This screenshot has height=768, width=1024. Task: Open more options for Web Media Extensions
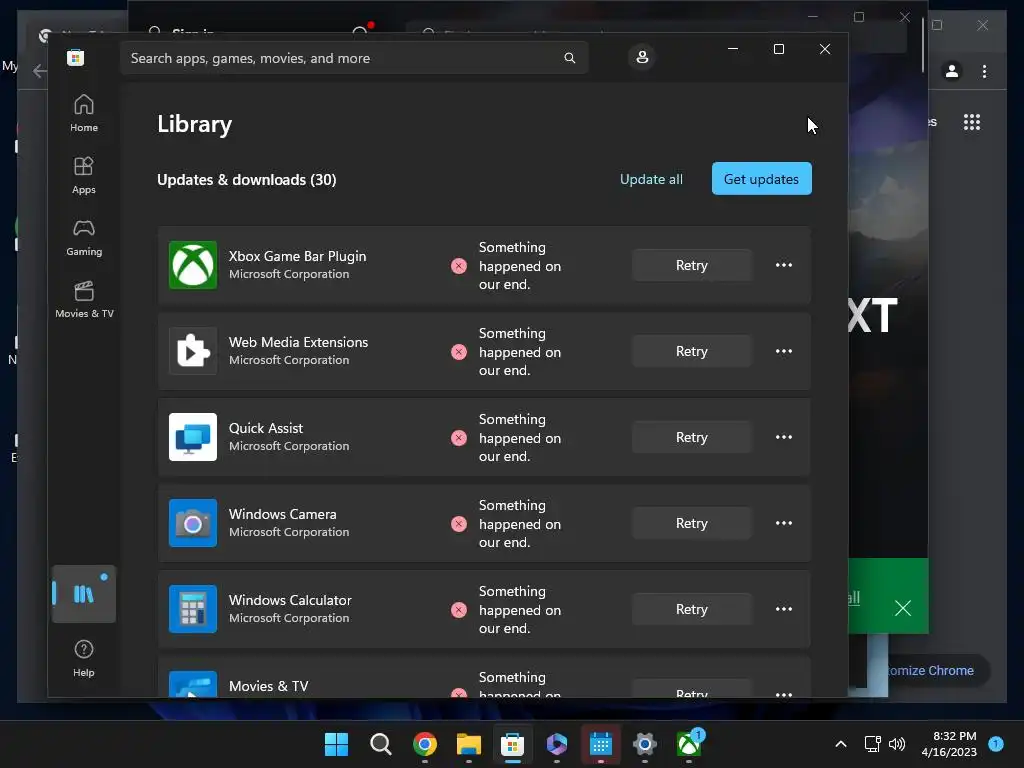click(x=784, y=351)
